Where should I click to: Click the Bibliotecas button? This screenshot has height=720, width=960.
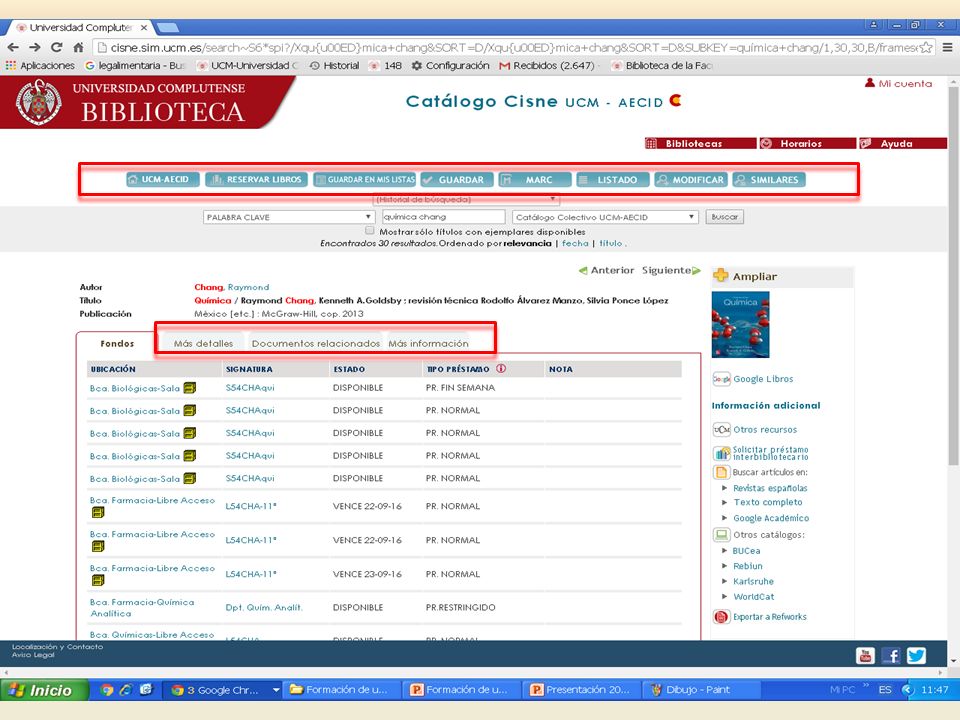coord(701,143)
